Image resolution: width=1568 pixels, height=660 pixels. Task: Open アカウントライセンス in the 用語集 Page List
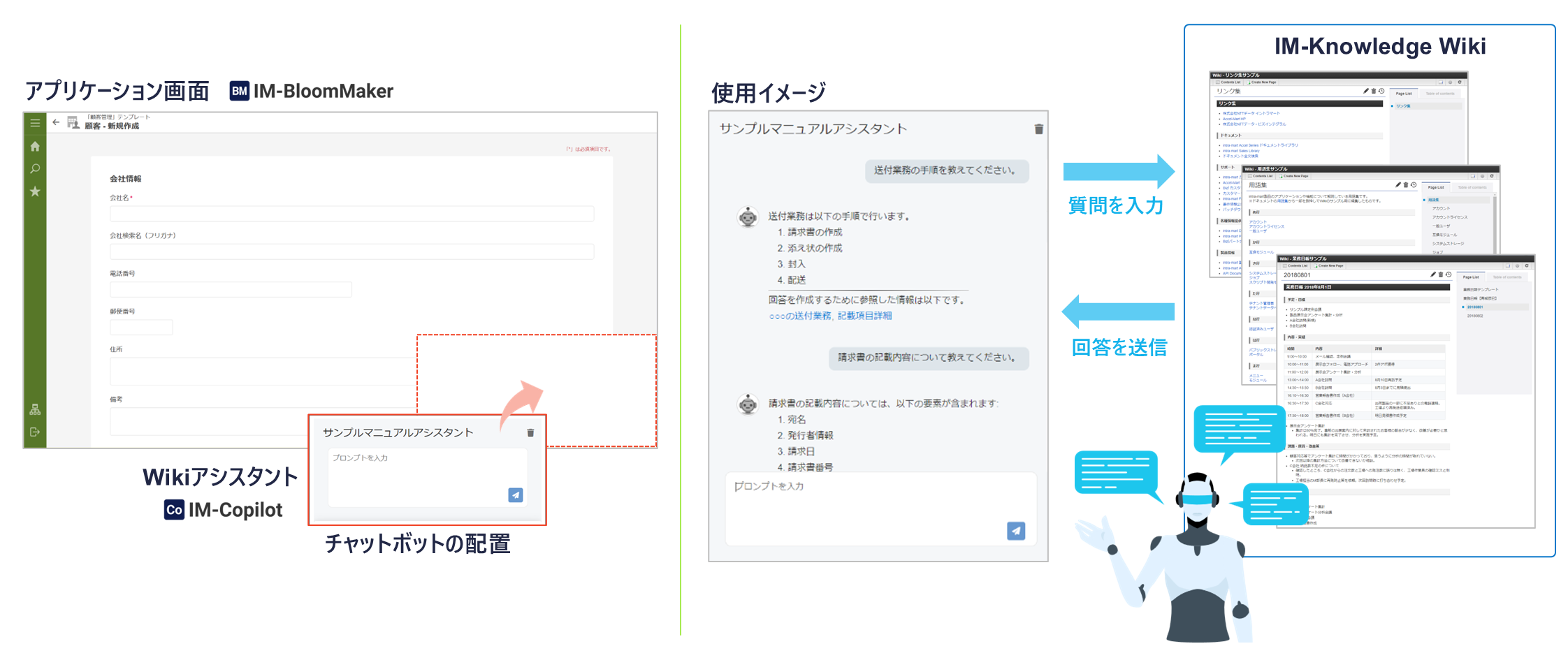[x=1450, y=217]
